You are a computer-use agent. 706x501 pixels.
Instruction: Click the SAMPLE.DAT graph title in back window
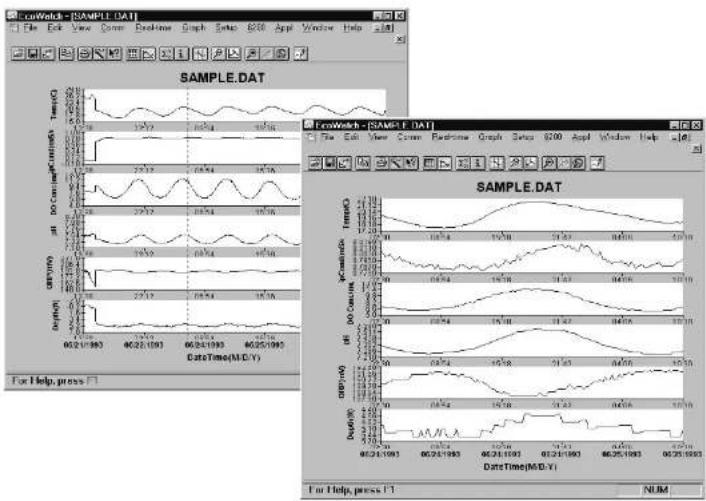pos(222,78)
